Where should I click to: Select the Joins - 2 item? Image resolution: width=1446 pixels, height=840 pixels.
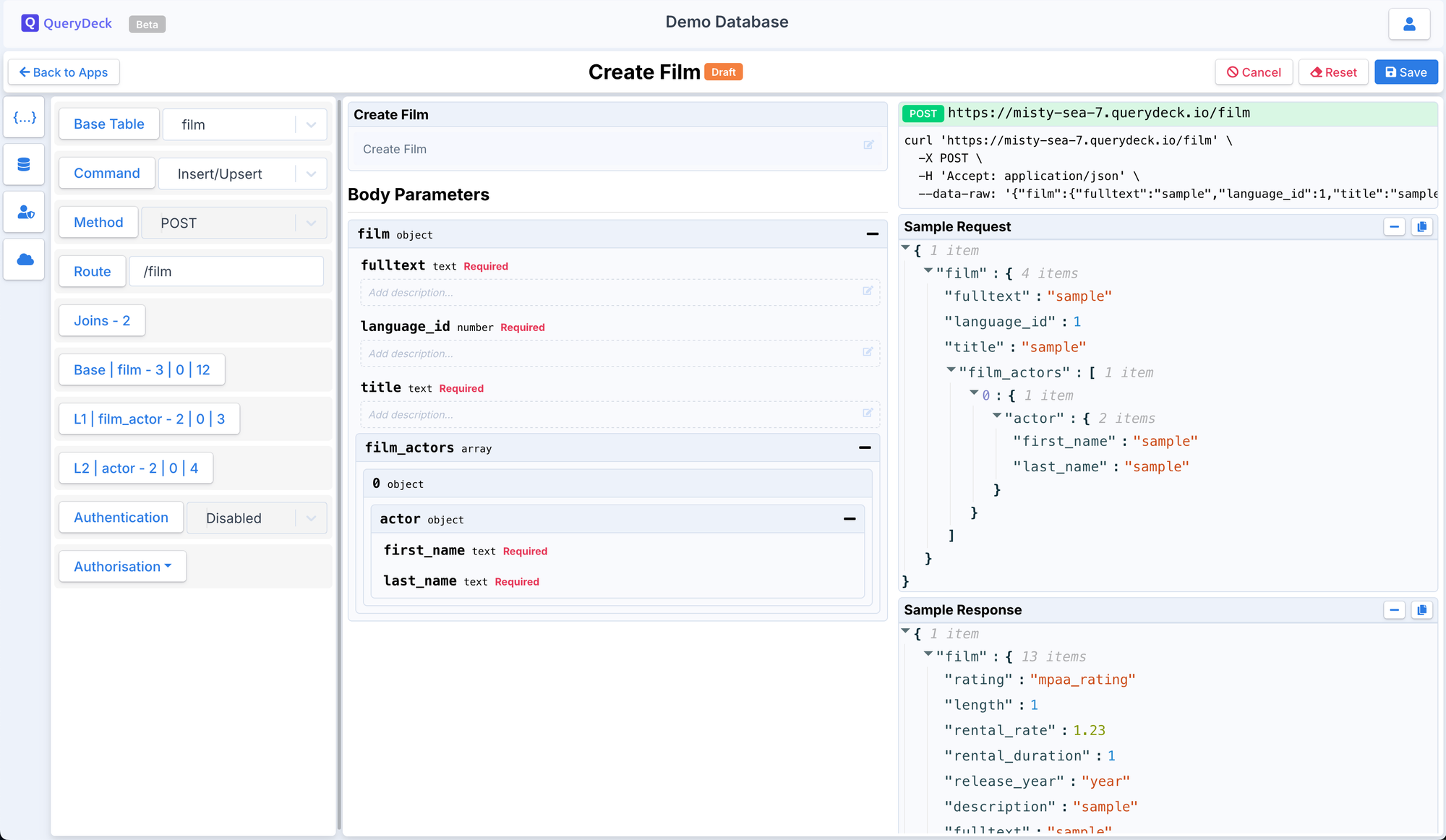click(x=102, y=321)
